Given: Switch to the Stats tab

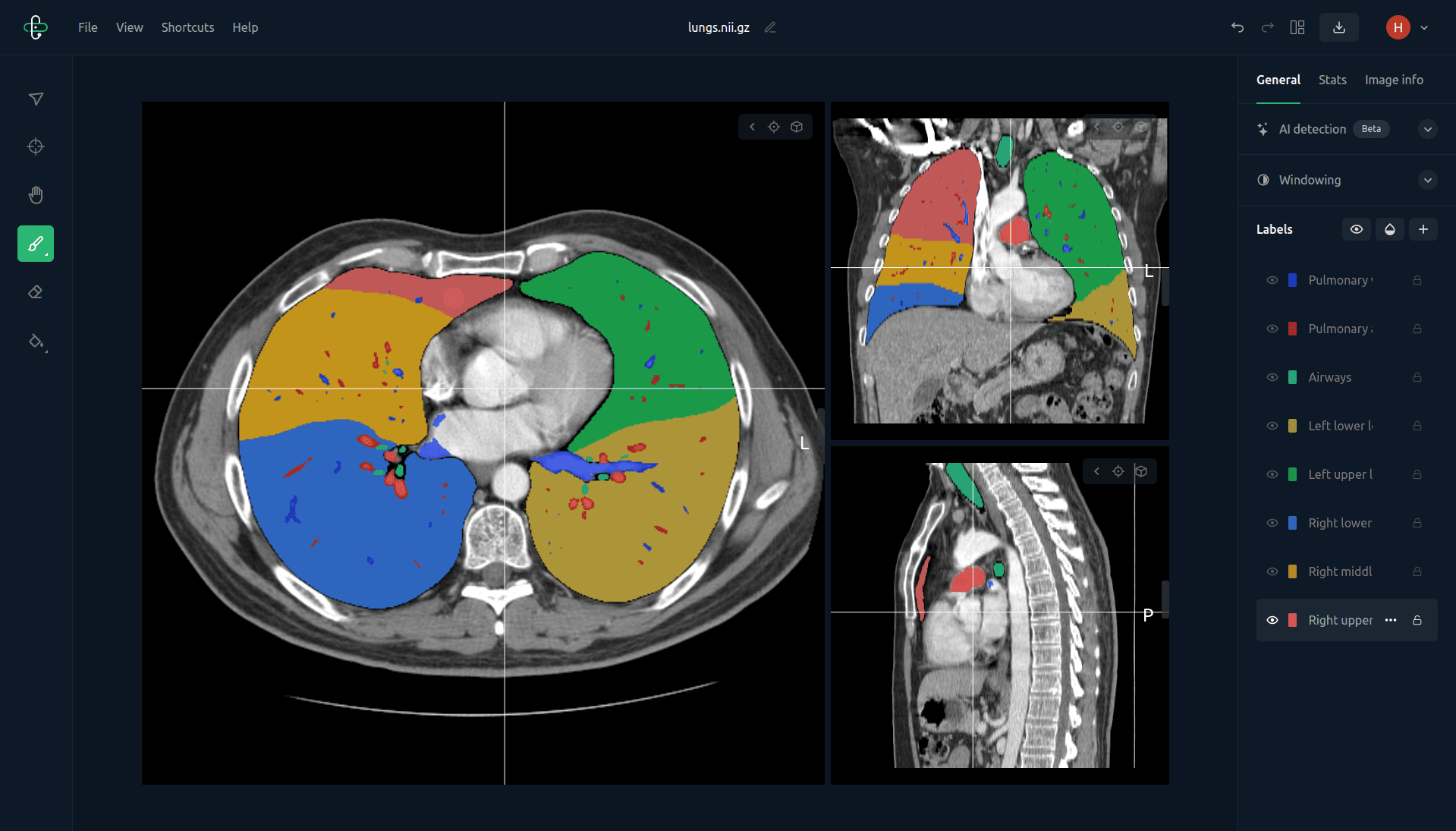Looking at the screenshot, I should (x=1332, y=80).
